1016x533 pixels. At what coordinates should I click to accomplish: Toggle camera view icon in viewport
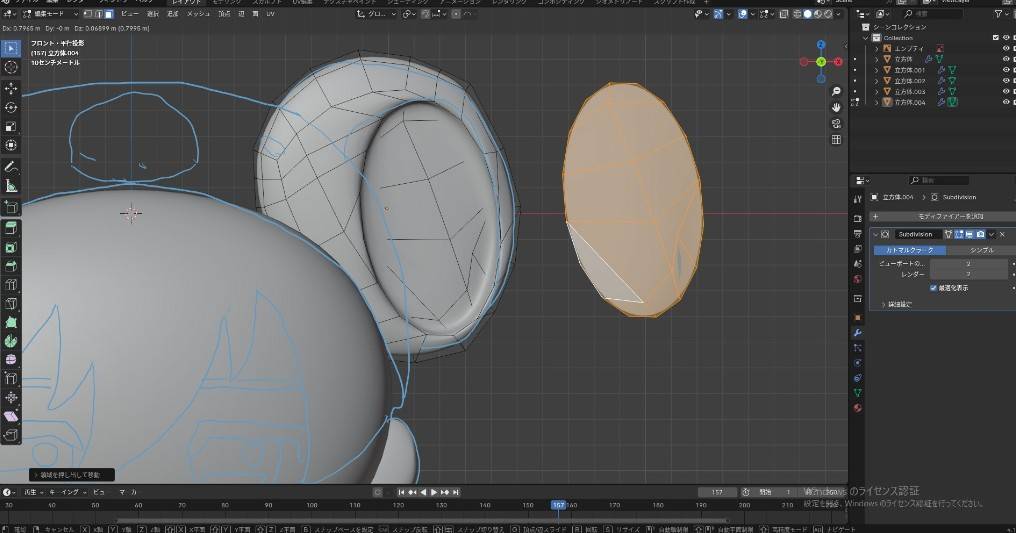tap(836, 123)
